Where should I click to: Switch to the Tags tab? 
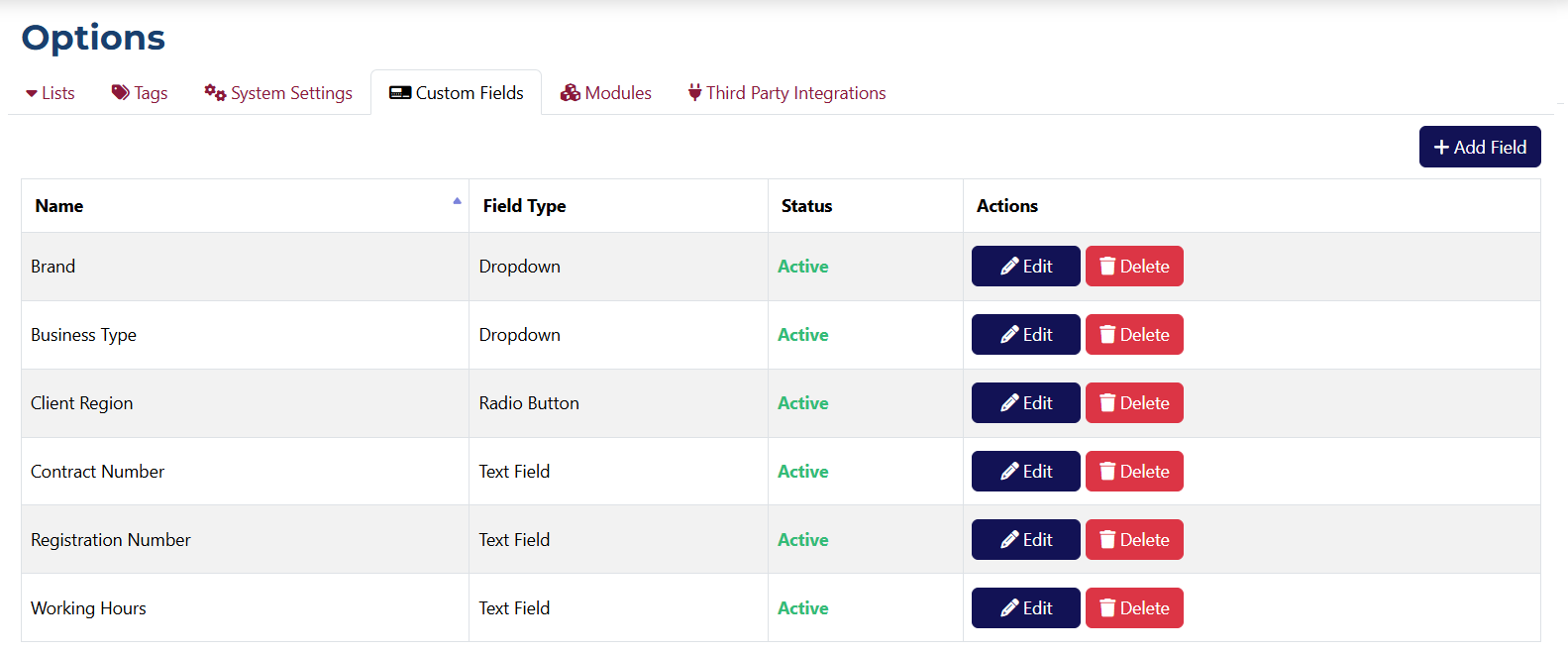(139, 93)
